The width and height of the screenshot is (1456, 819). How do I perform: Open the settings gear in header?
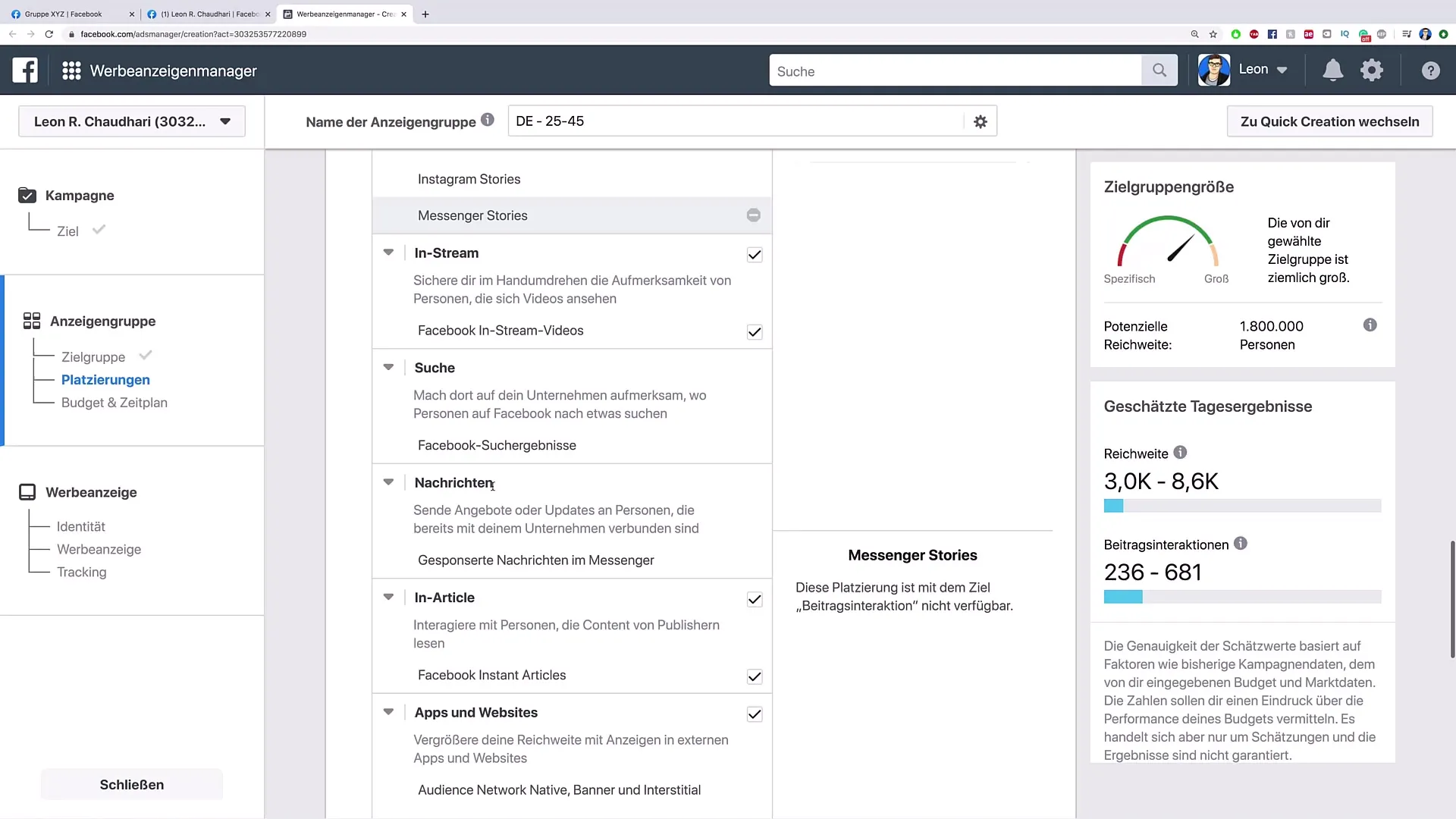[1371, 70]
